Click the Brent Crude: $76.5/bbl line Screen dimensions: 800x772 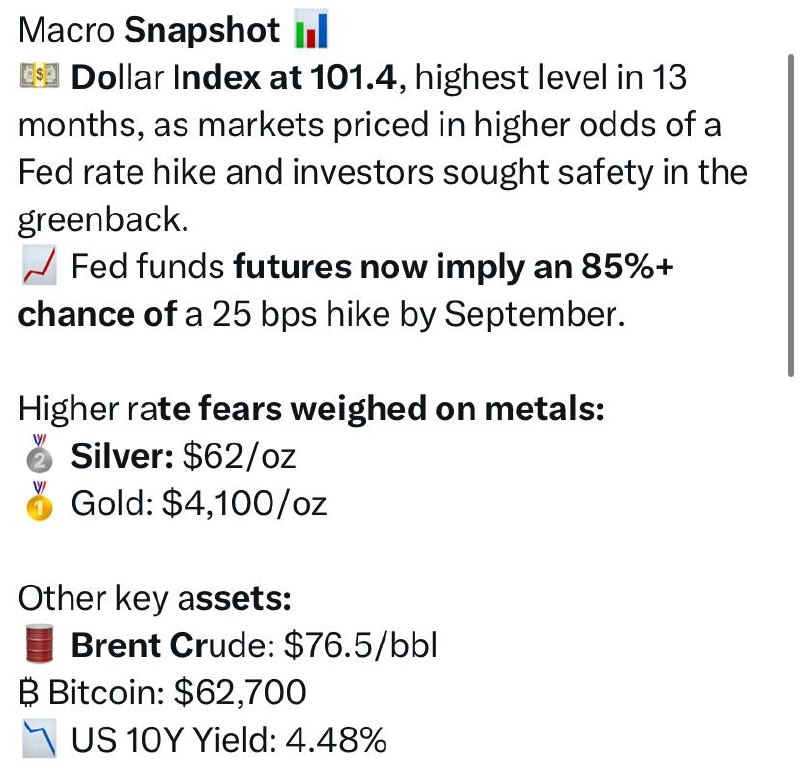(x=254, y=645)
